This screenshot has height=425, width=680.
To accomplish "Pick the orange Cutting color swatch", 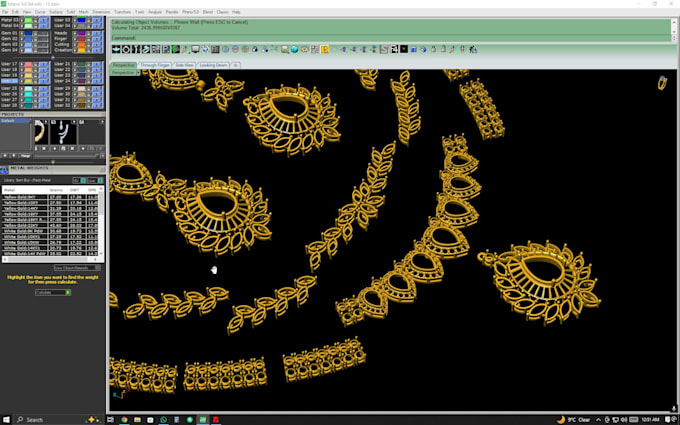I will pos(82,44).
